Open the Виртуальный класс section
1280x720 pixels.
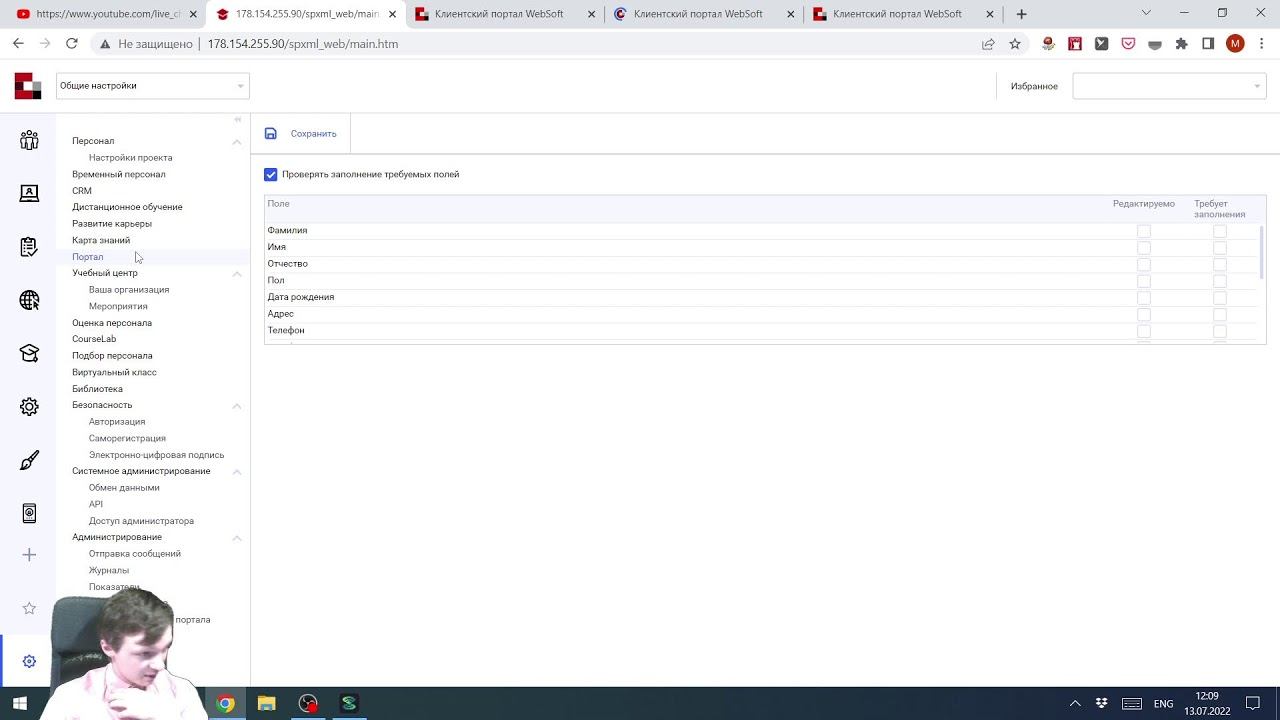pyautogui.click(x=114, y=372)
